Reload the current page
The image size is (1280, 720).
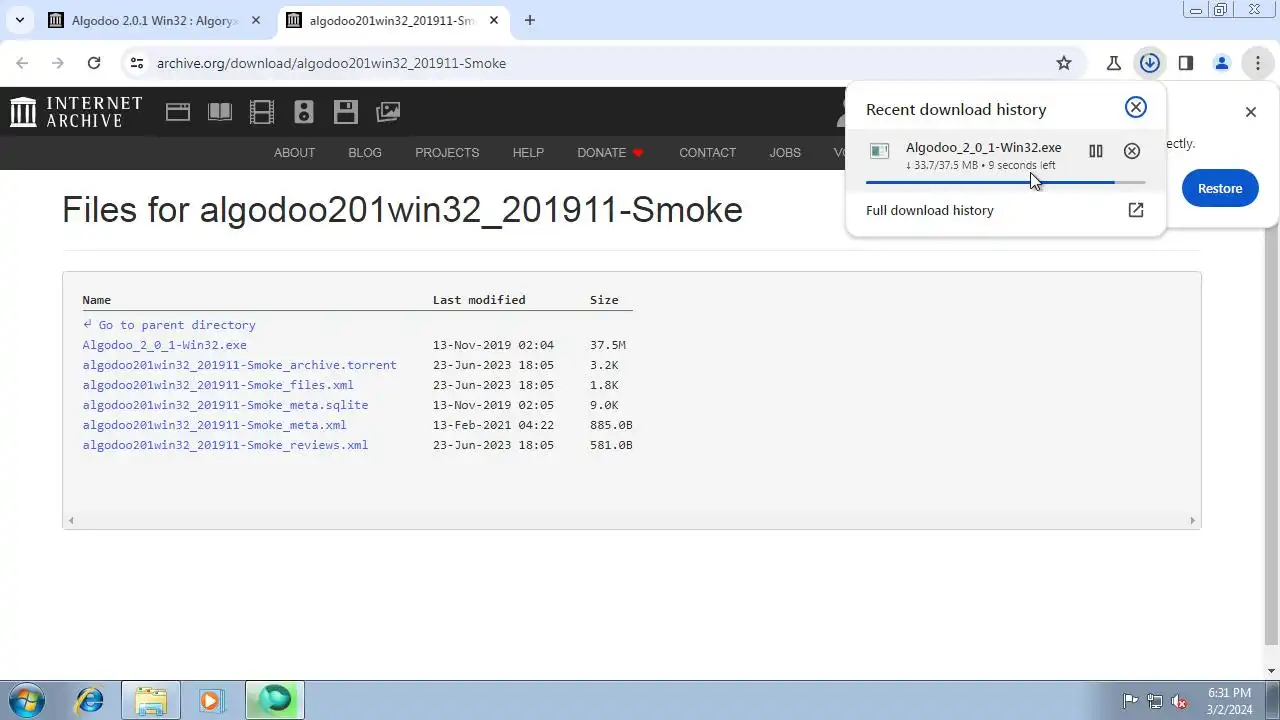[x=94, y=63]
